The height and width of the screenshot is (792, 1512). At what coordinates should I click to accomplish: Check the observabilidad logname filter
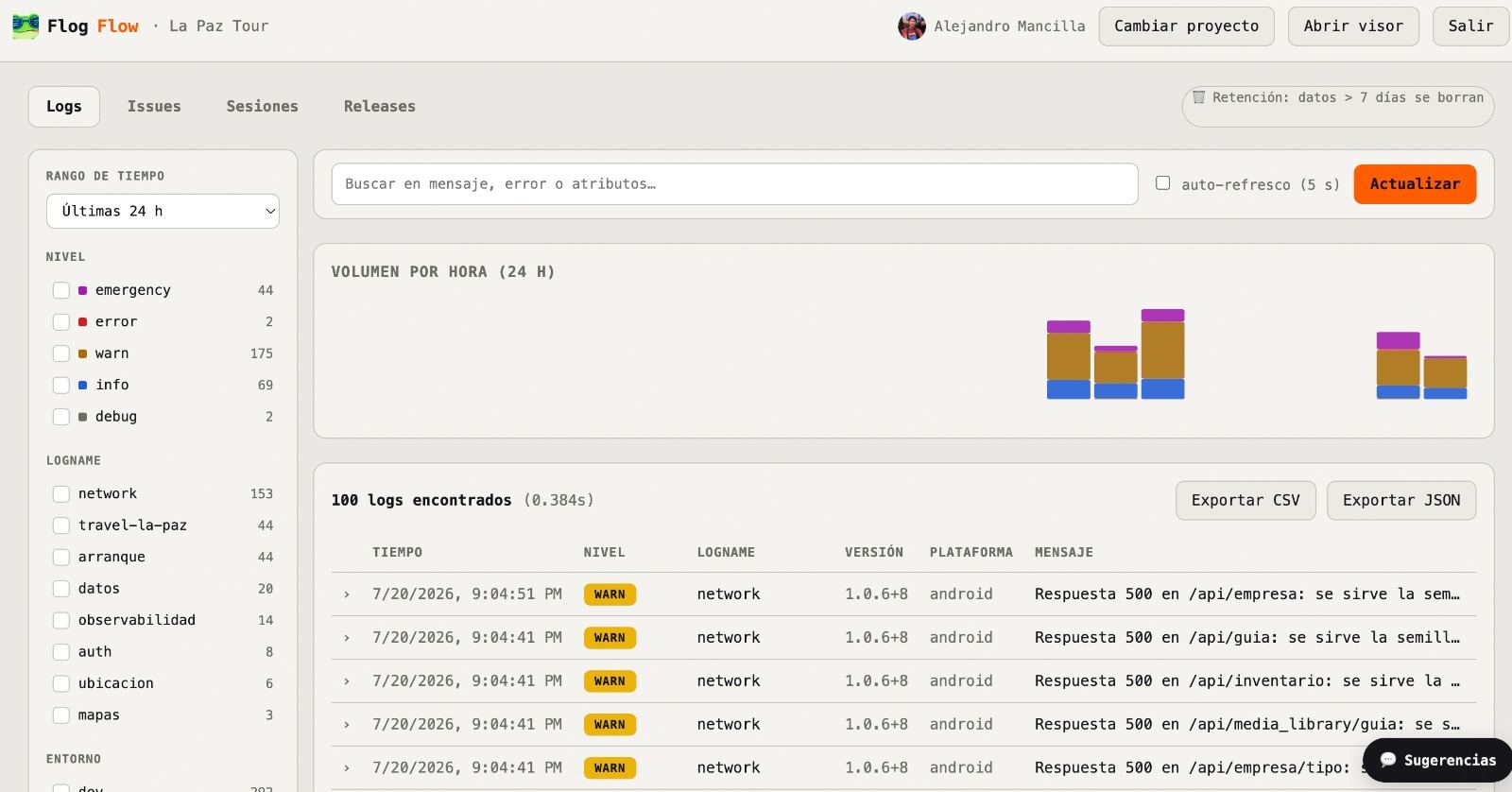(x=61, y=620)
